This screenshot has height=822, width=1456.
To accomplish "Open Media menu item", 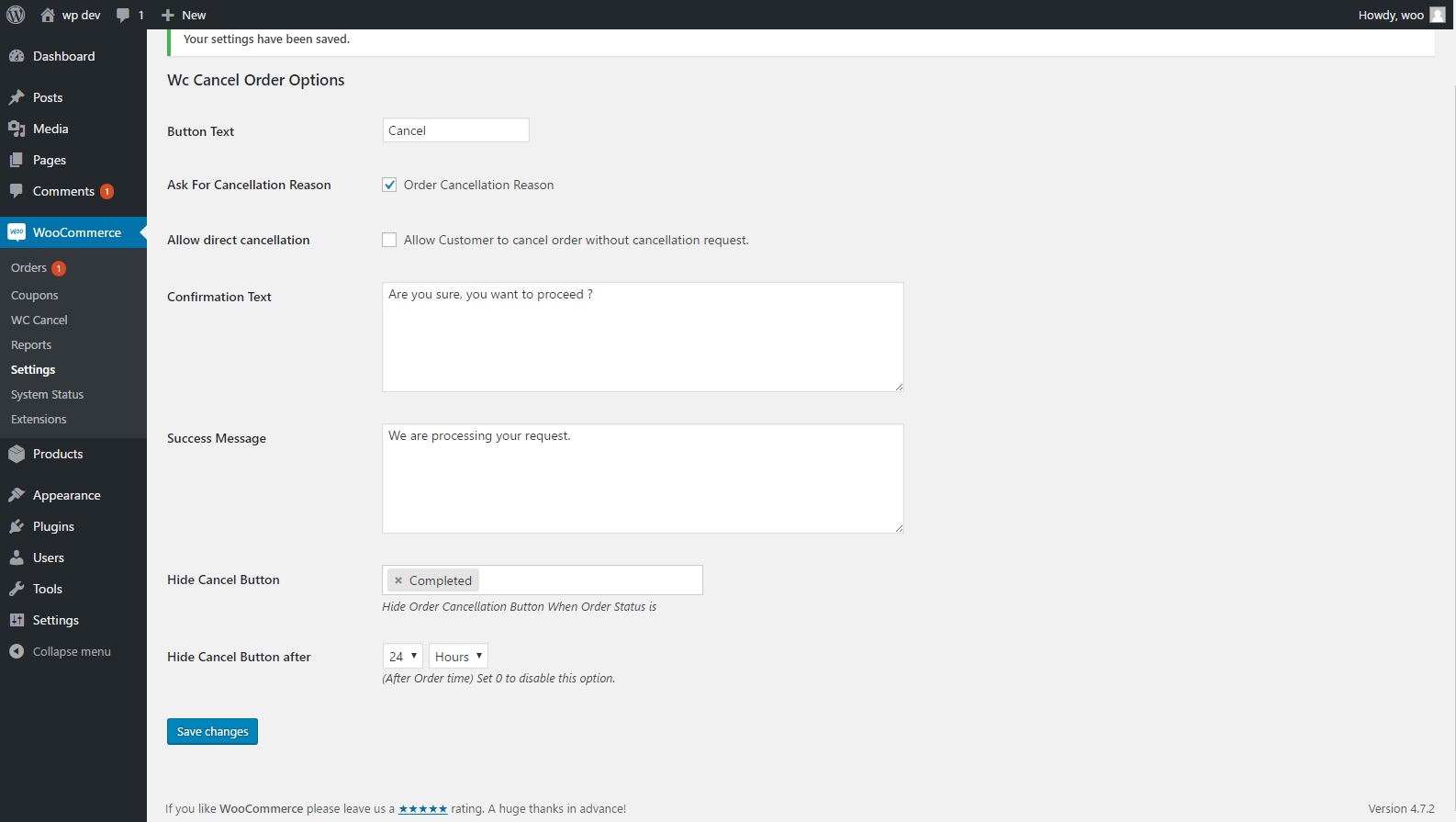I will click(73, 129).
